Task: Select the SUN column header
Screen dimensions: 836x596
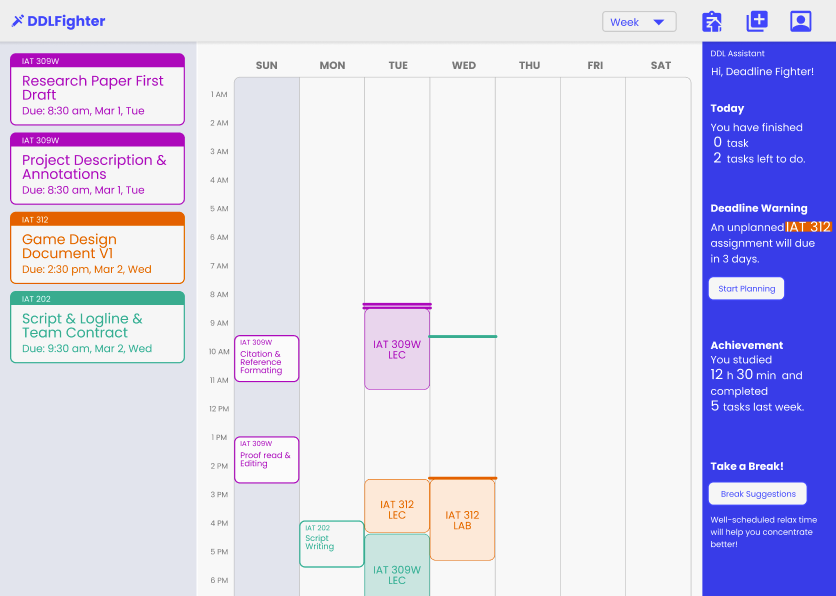Action: pos(267,66)
